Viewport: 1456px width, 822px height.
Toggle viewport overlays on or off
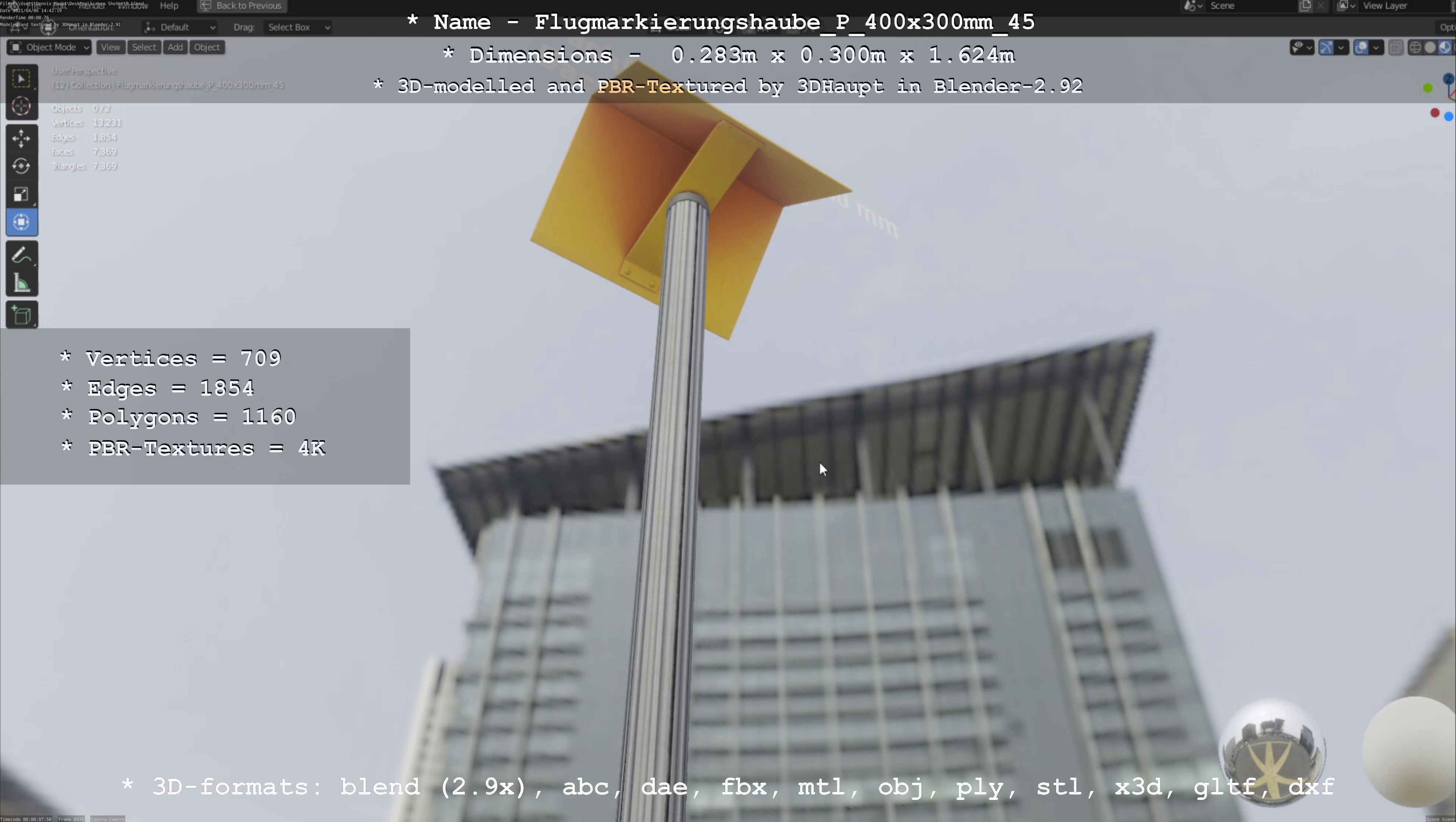click(1361, 47)
